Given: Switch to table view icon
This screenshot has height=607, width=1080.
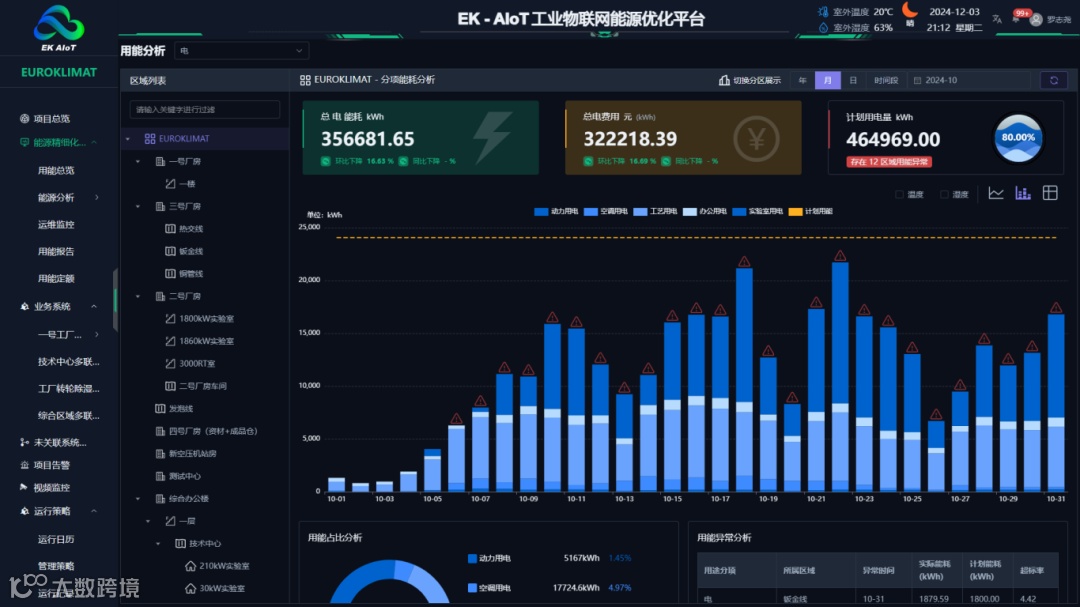Looking at the screenshot, I should click(1050, 194).
